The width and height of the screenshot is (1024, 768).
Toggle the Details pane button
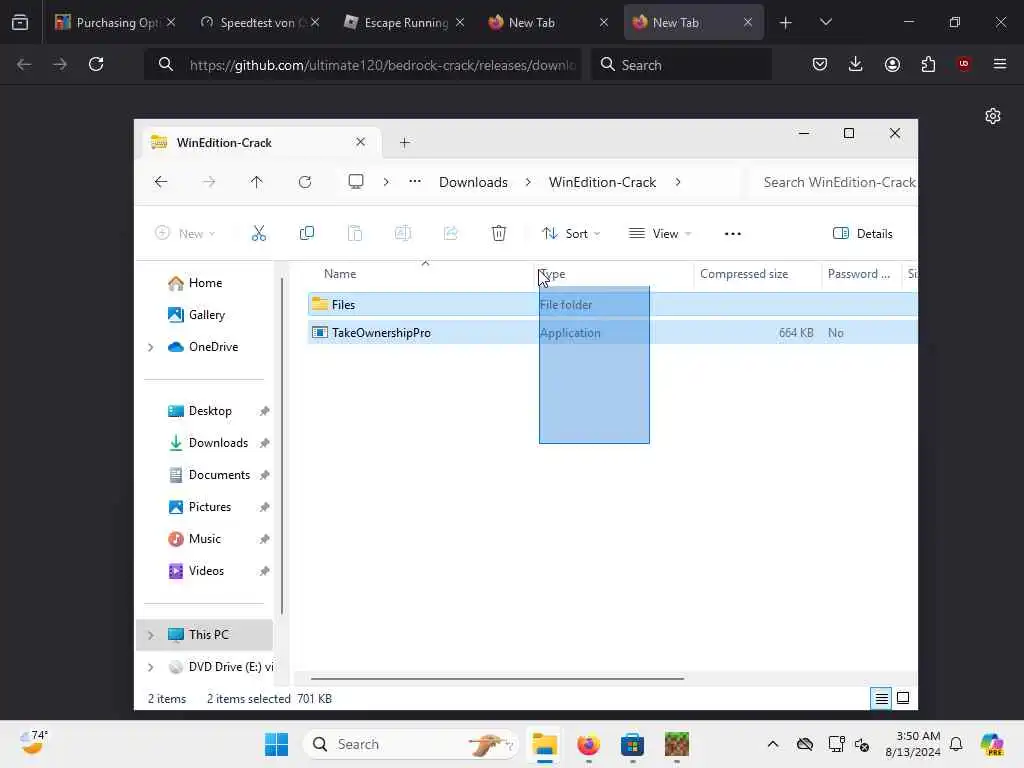[x=863, y=234]
